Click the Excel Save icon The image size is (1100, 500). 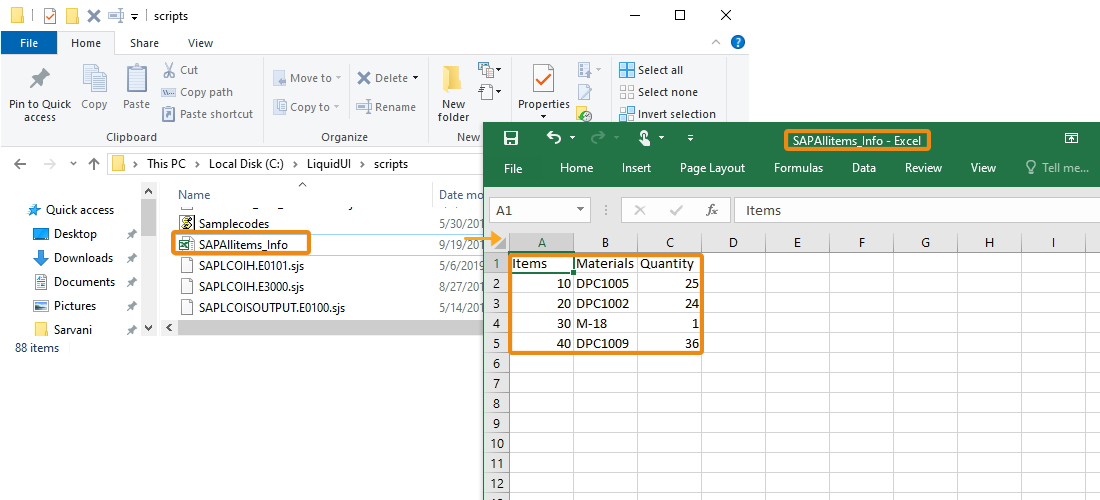tap(511, 138)
